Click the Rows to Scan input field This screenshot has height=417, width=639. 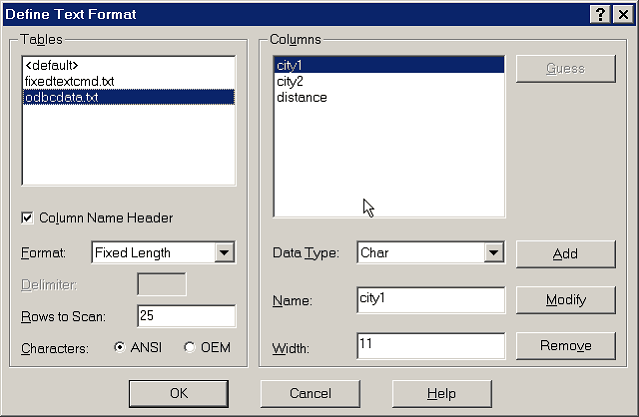pyautogui.click(x=186, y=316)
